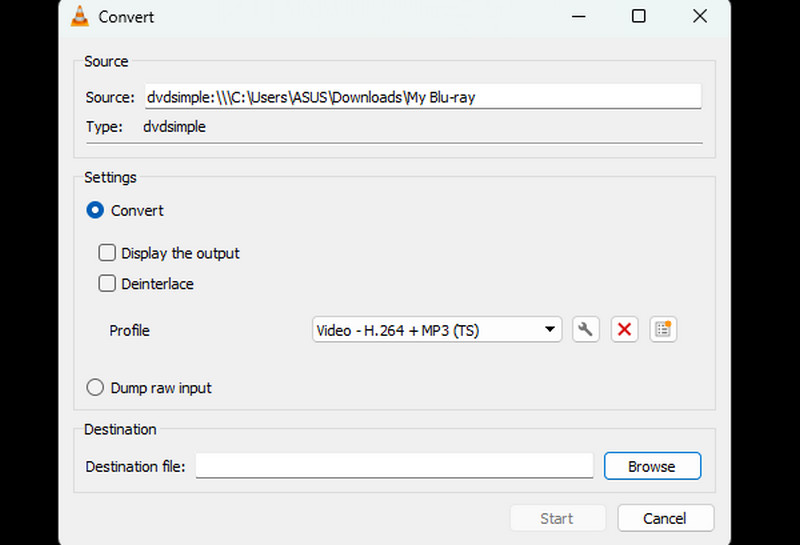
Task: Expand Profile list via its dropdown arrow
Action: (549, 329)
